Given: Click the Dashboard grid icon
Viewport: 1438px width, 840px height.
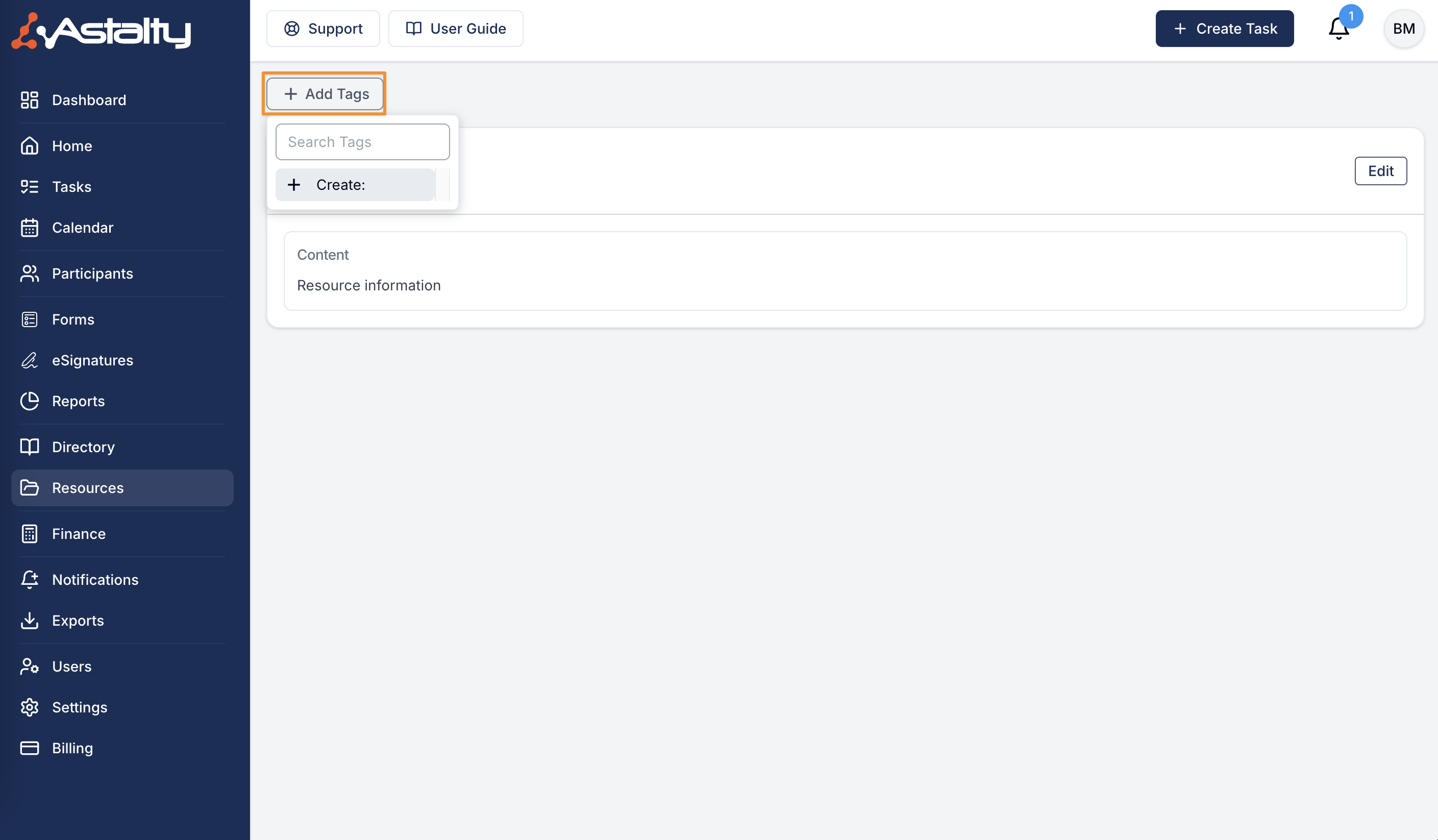Looking at the screenshot, I should point(30,100).
